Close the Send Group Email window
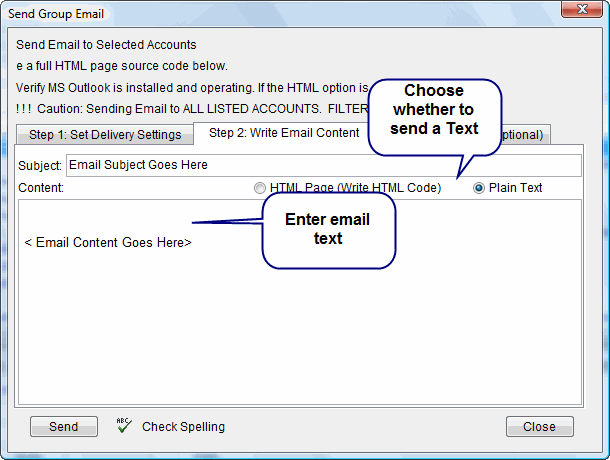 [582, 9]
